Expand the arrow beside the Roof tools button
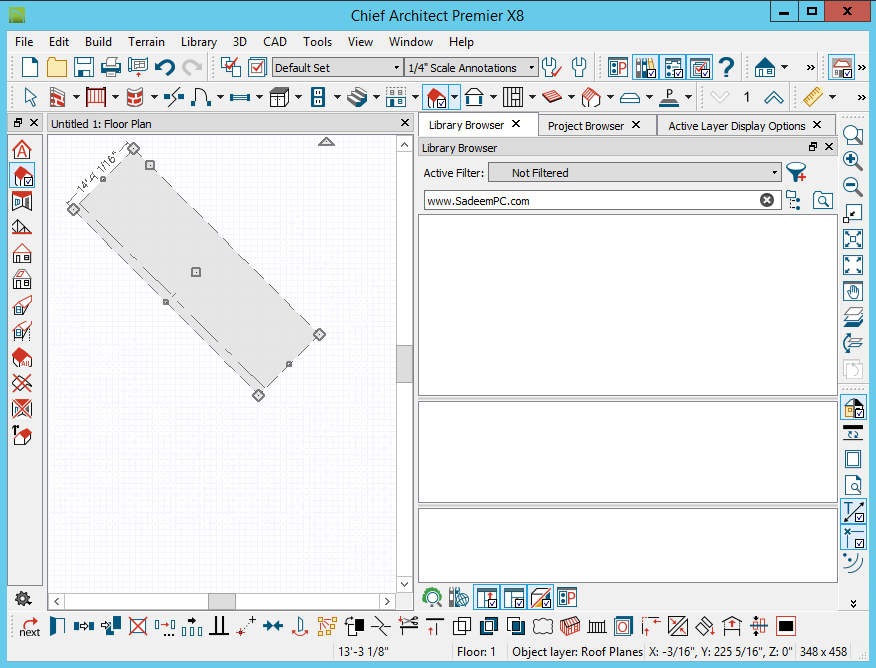This screenshot has height=668, width=876. [455, 97]
